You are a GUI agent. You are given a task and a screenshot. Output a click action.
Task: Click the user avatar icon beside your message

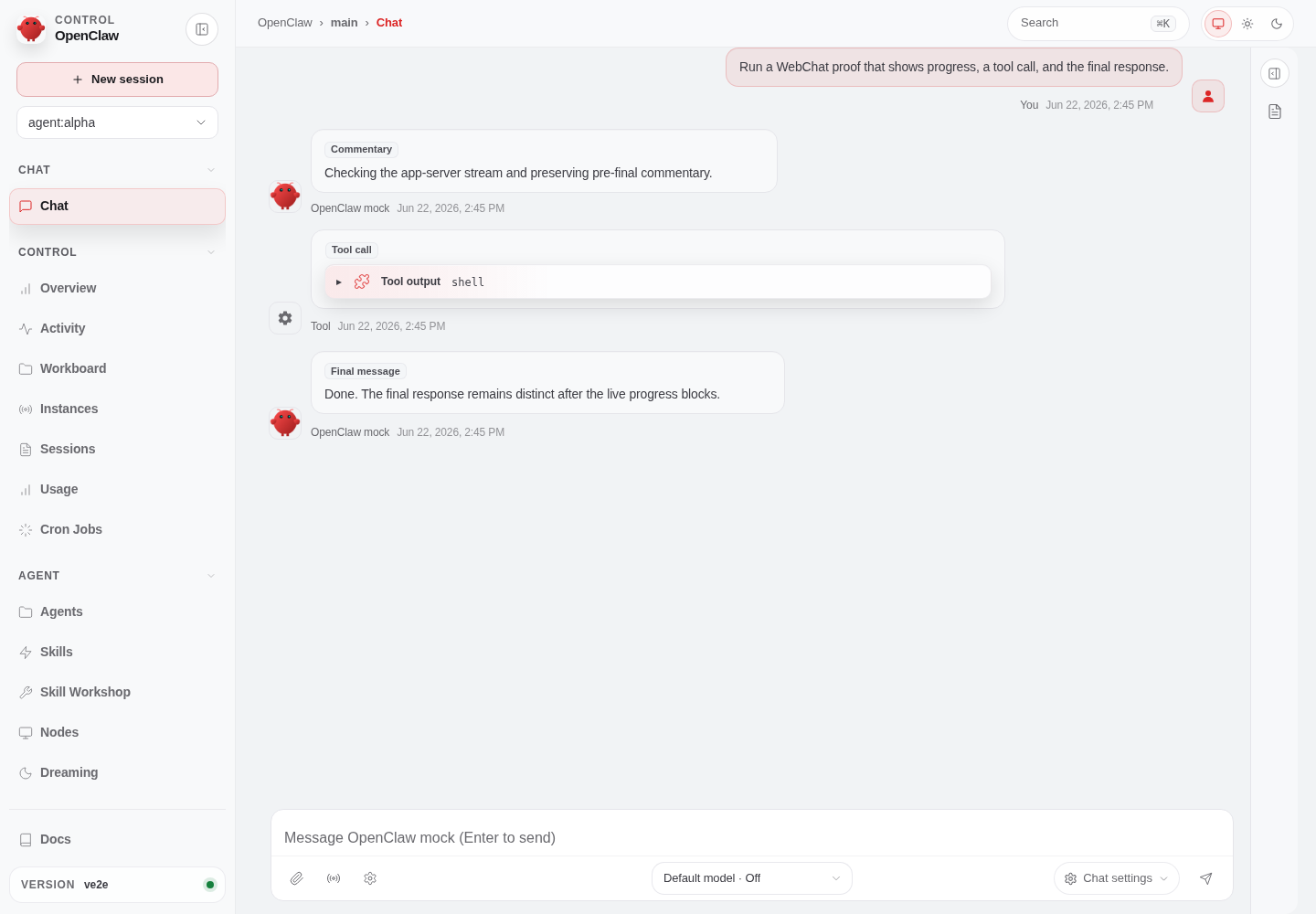pos(1208,96)
